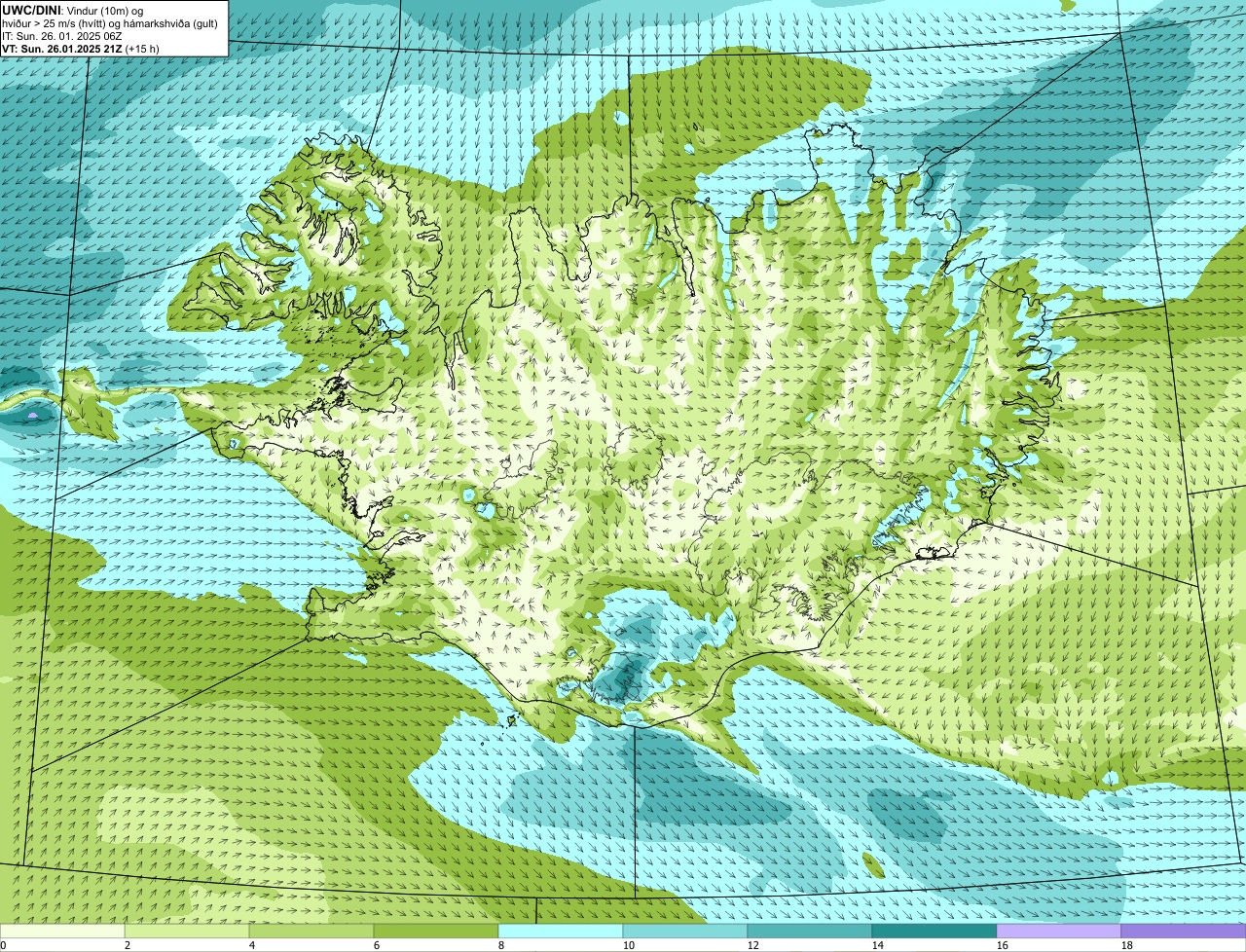Click the "IT: Sun. 26. 01. 2025 06Z" line
Screen dimensions: 1246x952
[61, 36]
